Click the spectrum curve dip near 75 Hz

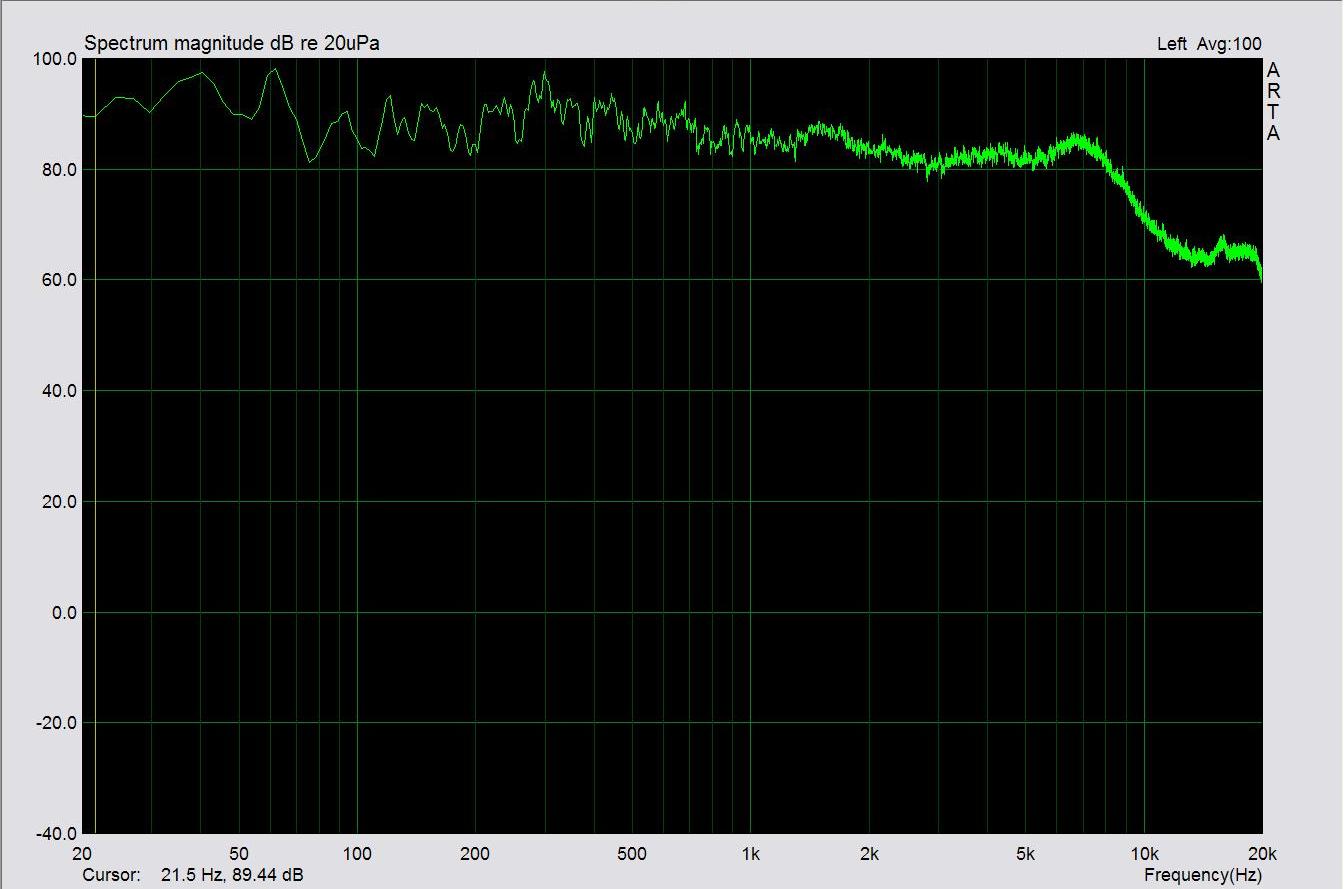tap(311, 160)
